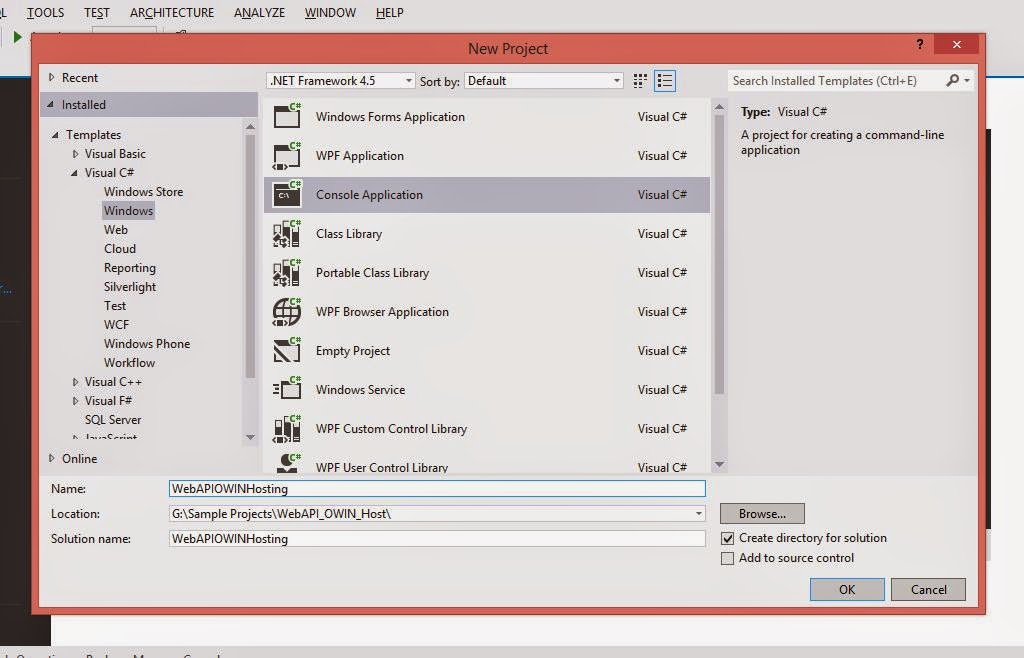Image resolution: width=1024 pixels, height=658 pixels.
Task: Click template list scroll up arrow
Action: (x=719, y=106)
